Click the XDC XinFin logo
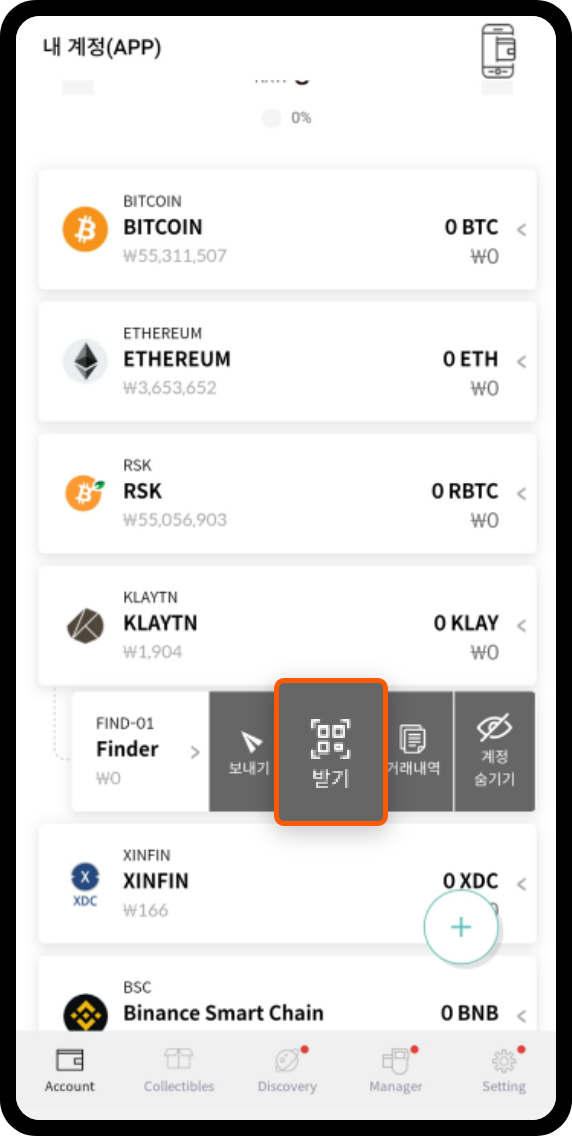This screenshot has width=572, height=1136. point(85,885)
